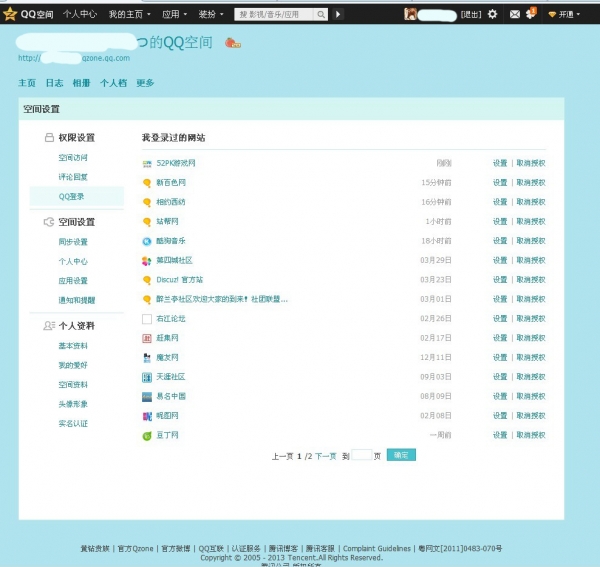
Task: Click the 昵图网 icon
Action: [147, 416]
